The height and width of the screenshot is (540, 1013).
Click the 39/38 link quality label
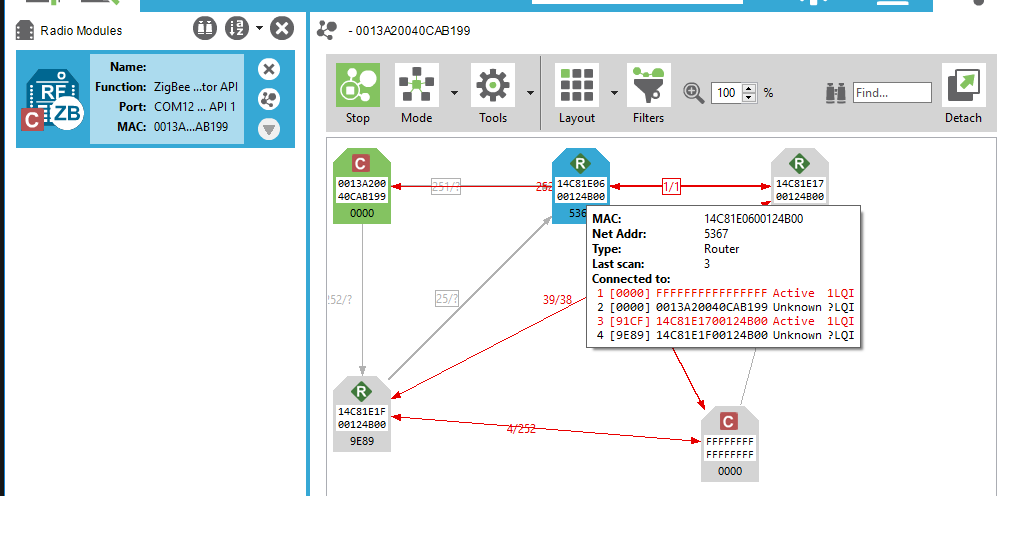click(x=557, y=300)
